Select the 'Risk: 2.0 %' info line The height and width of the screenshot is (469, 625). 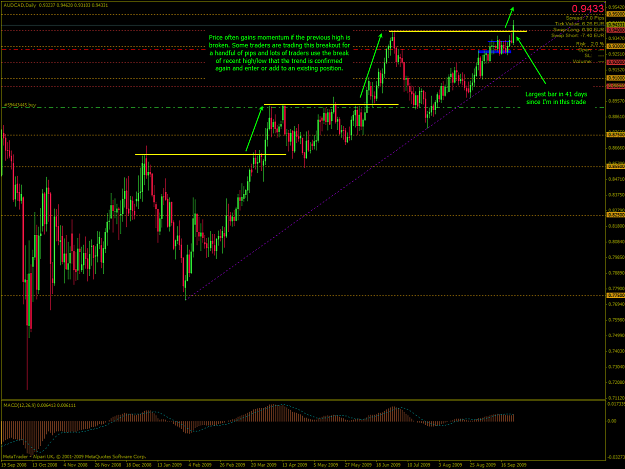pos(590,44)
